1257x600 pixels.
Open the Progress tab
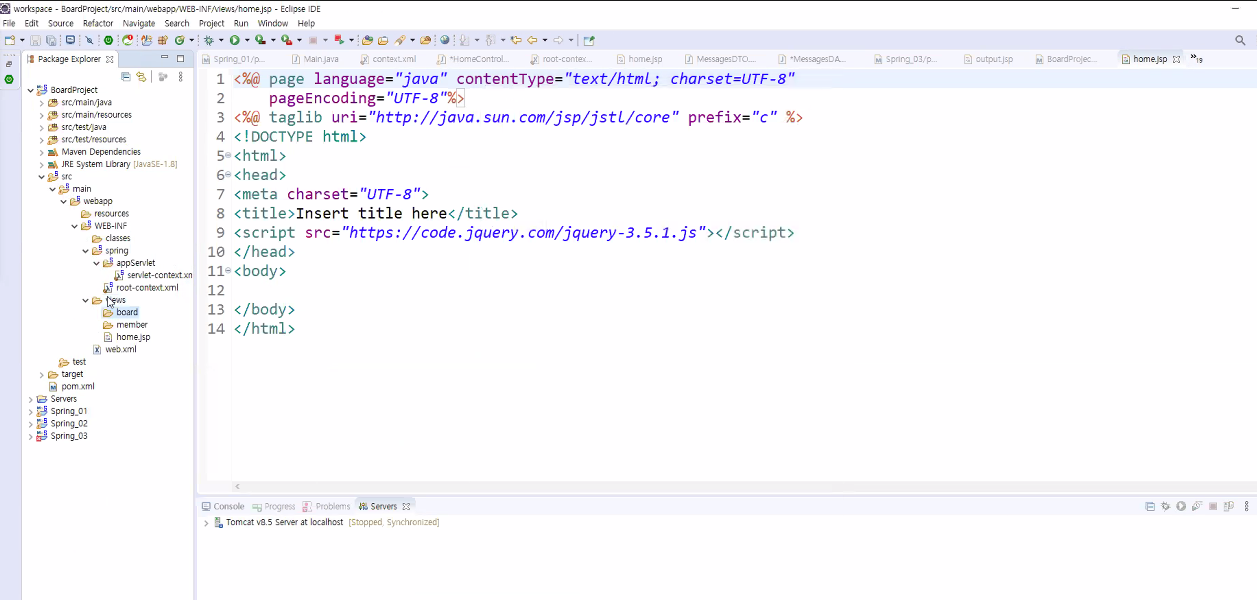[274, 507]
